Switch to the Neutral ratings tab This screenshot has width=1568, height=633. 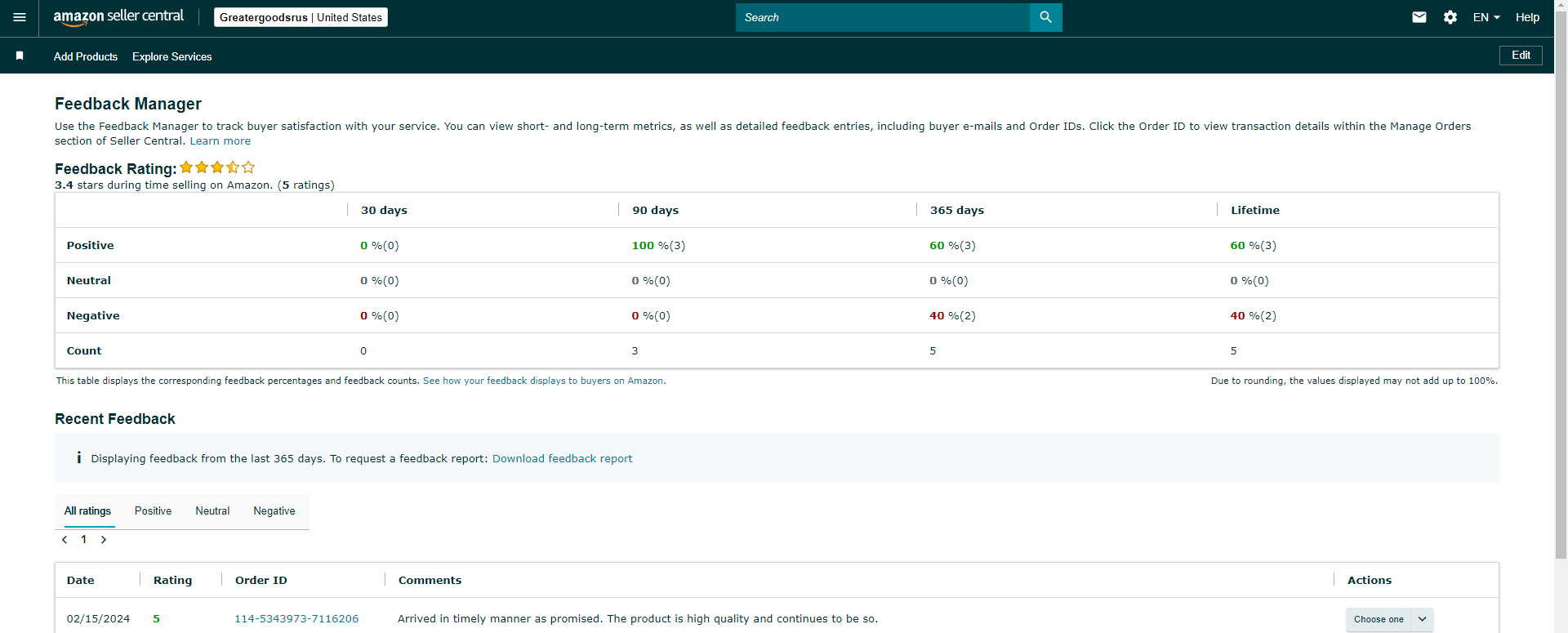pos(212,511)
